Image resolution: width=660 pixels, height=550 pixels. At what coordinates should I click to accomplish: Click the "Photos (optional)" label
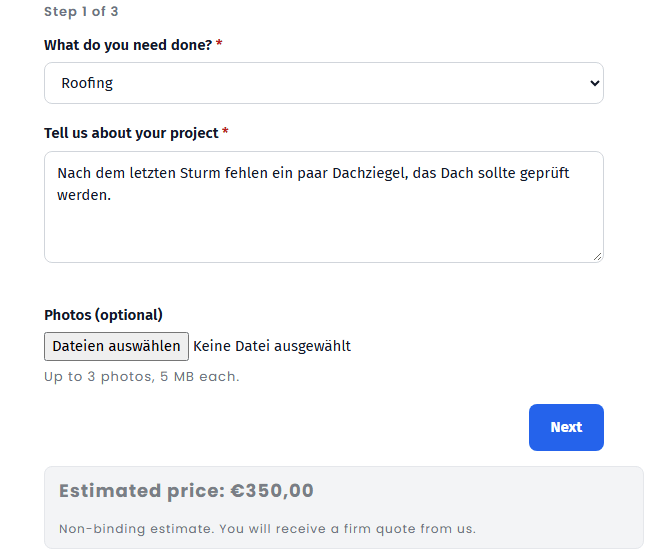[104, 315]
